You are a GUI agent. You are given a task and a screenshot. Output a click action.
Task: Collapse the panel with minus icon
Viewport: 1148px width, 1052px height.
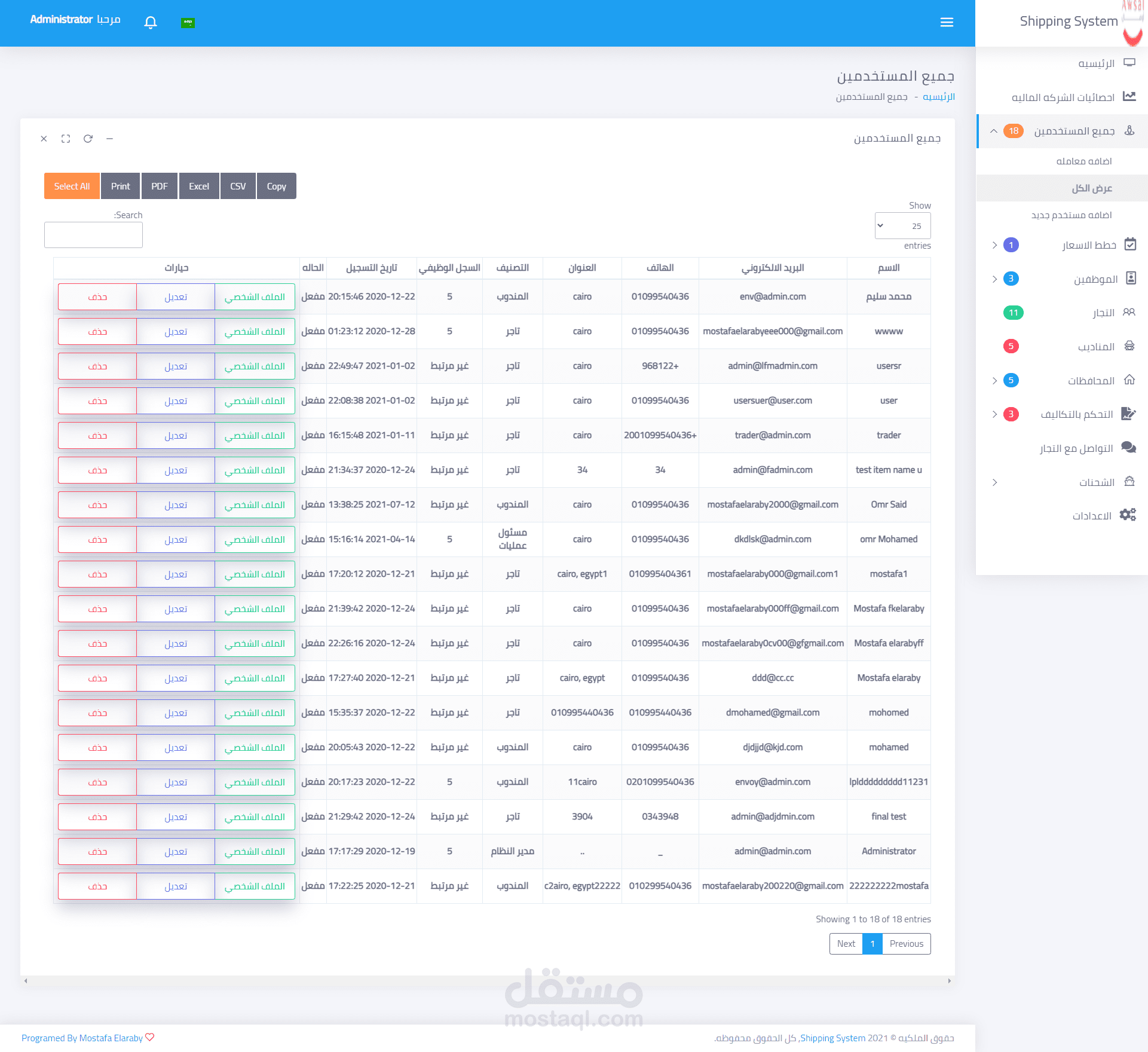pos(109,139)
